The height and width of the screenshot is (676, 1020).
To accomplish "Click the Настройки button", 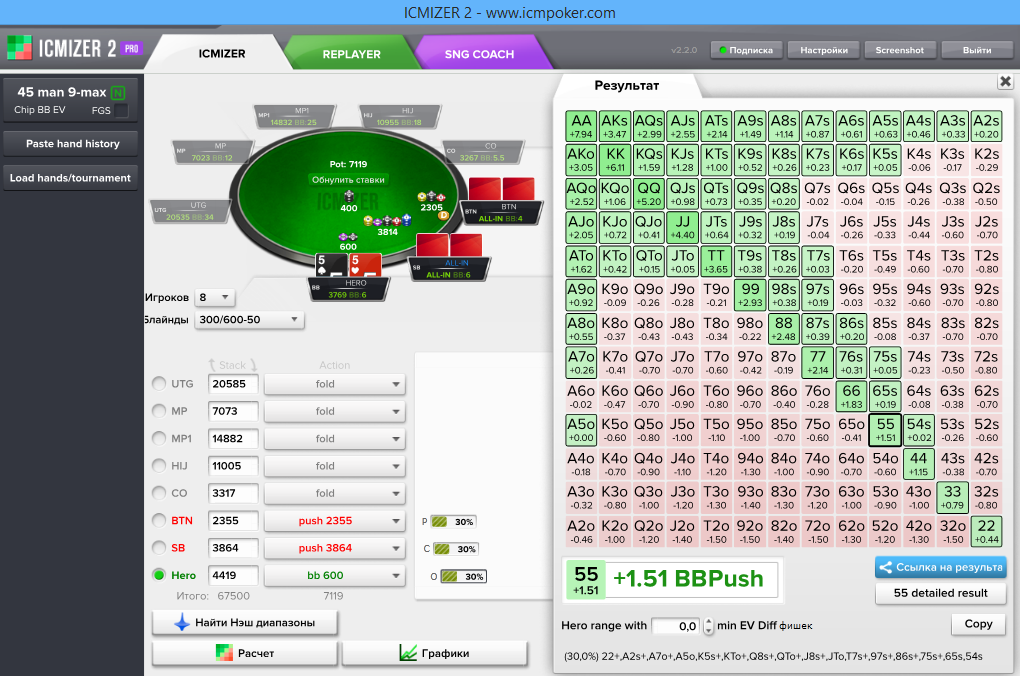I will (x=824, y=50).
